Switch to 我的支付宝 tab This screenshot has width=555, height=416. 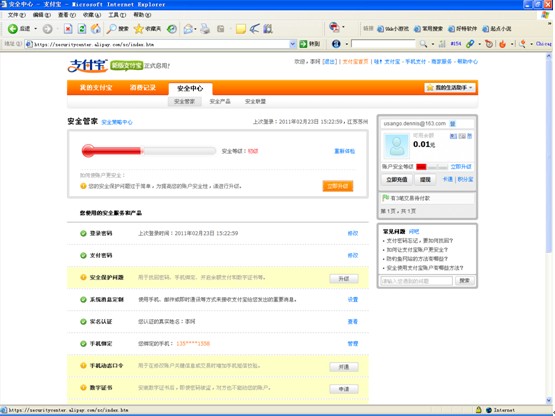[96, 87]
